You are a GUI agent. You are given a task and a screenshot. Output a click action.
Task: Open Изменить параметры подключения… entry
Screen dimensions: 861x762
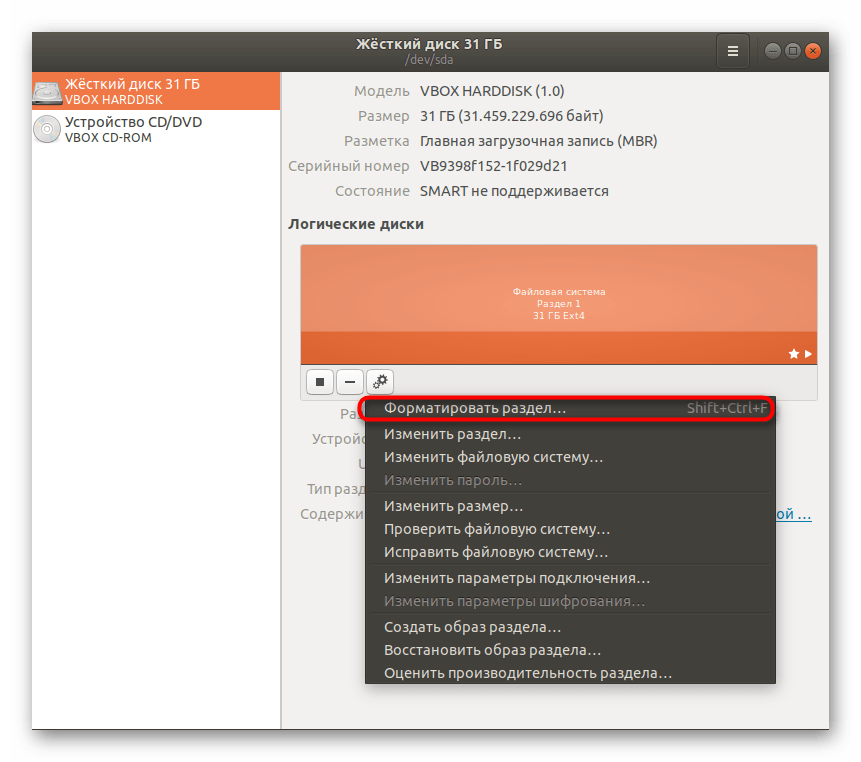pyautogui.click(x=517, y=578)
